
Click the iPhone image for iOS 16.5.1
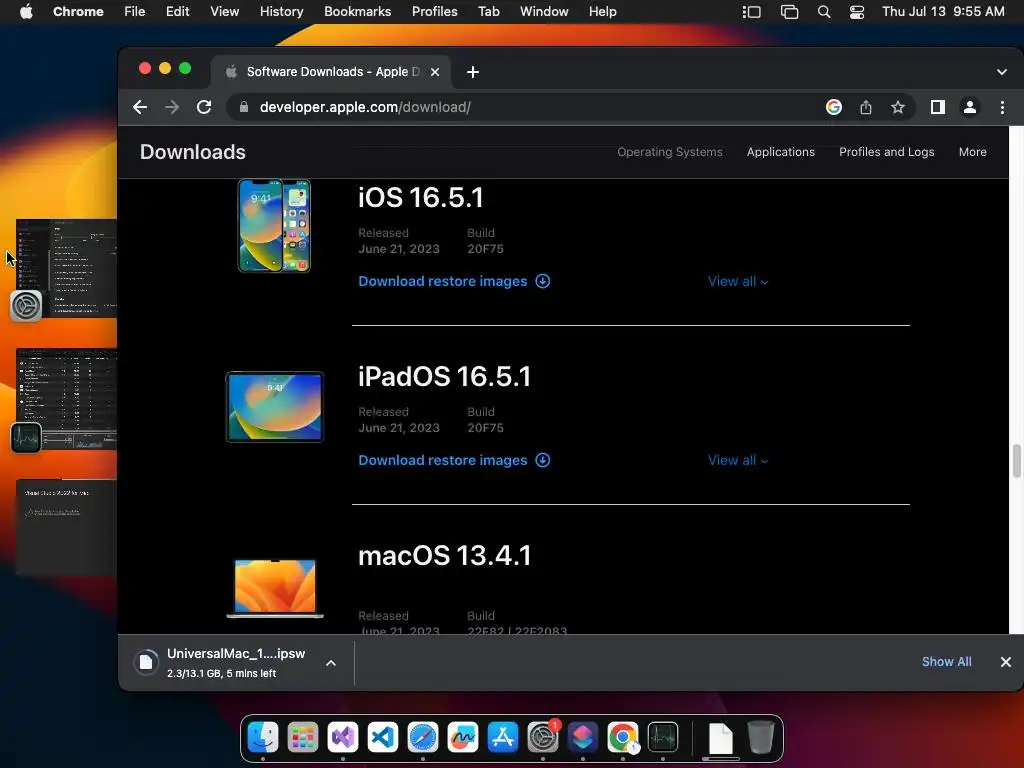274,225
